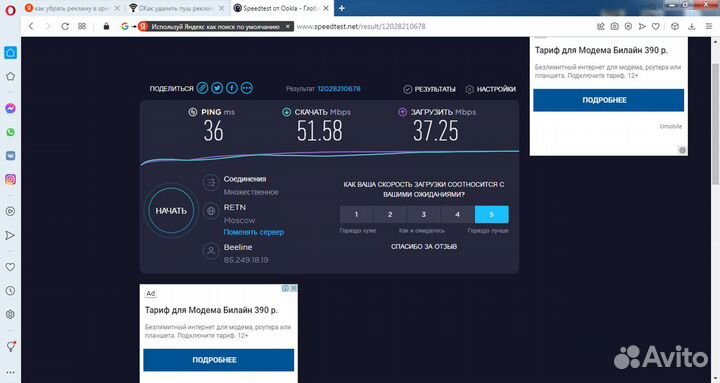Close the bottom ad with X icon
The image size is (720, 383).
point(293,288)
